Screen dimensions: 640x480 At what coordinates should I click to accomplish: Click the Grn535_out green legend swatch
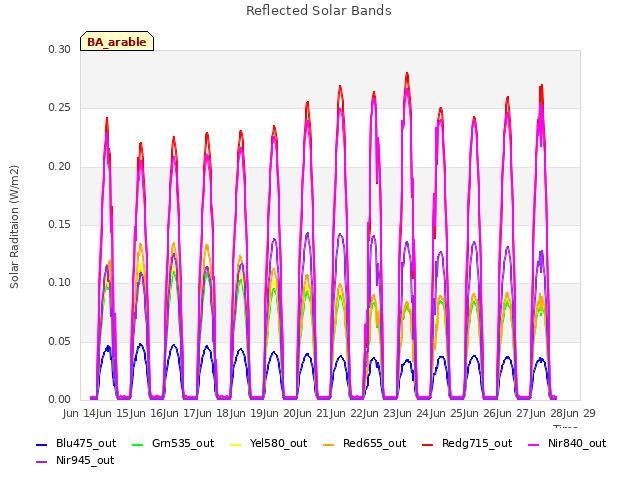pos(138,444)
